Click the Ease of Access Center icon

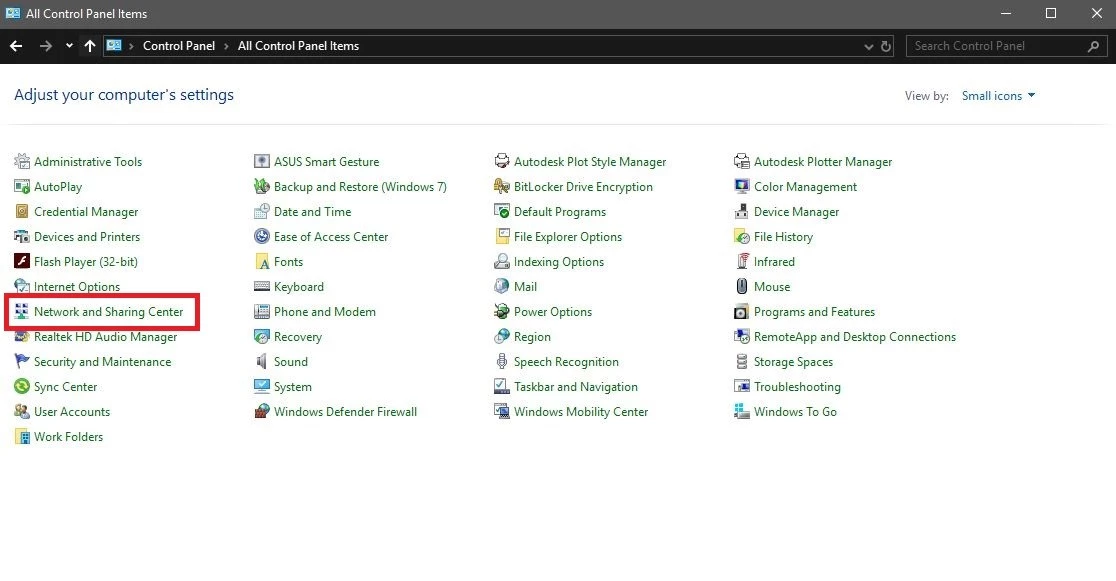click(x=262, y=236)
